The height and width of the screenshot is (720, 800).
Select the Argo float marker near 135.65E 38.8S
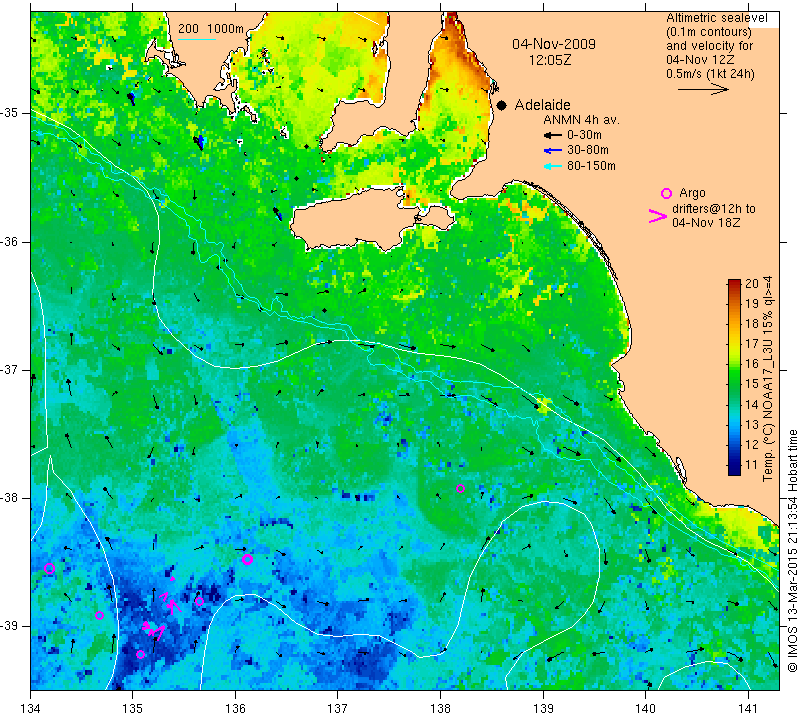[x=199, y=601]
